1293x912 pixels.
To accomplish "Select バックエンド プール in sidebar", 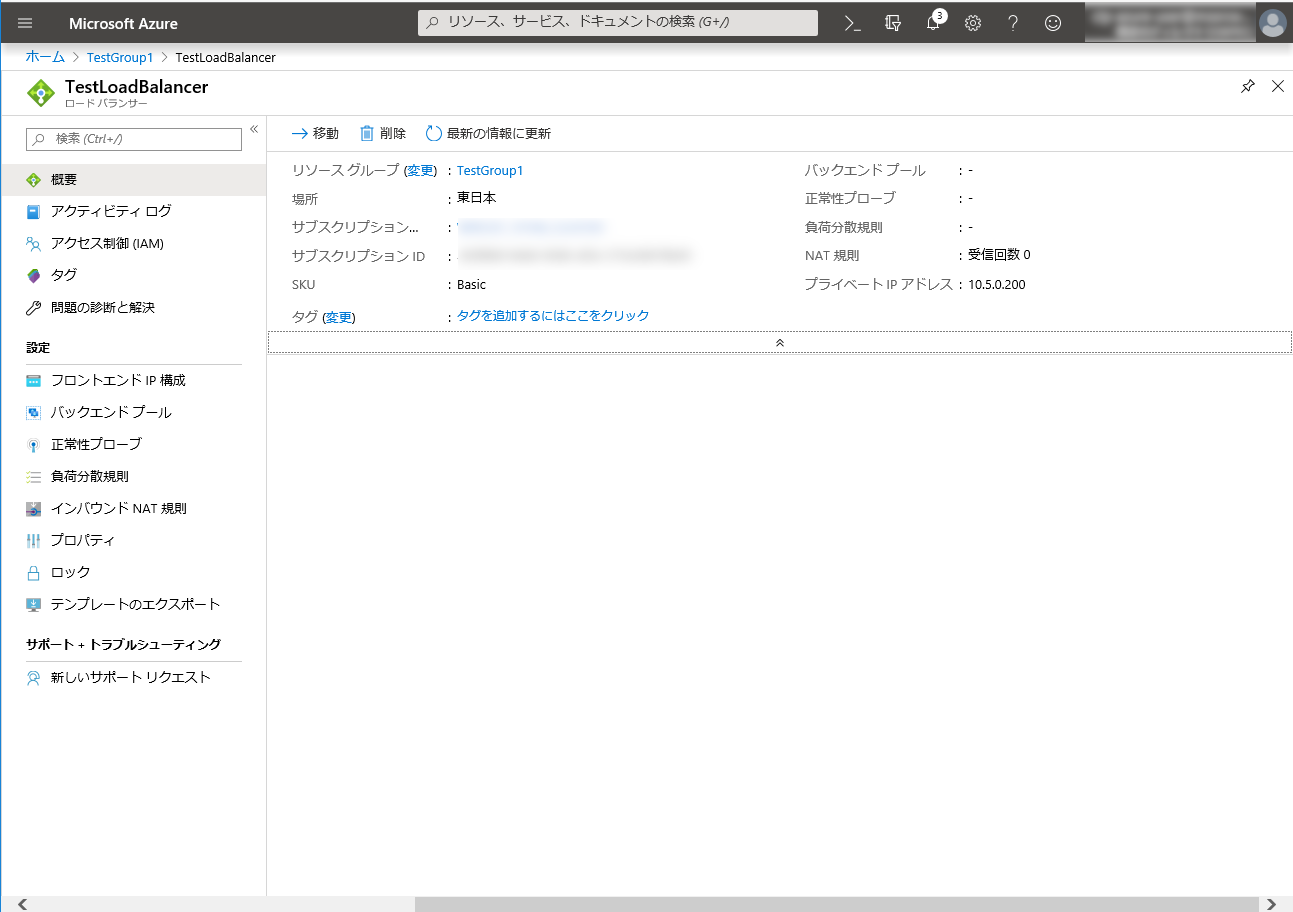I will pos(111,412).
